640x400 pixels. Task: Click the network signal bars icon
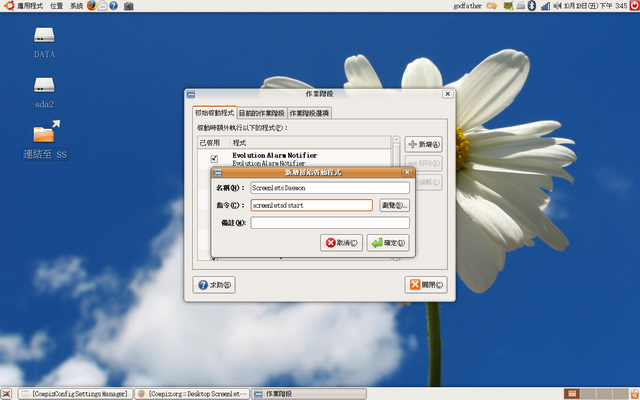click(x=545, y=6)
